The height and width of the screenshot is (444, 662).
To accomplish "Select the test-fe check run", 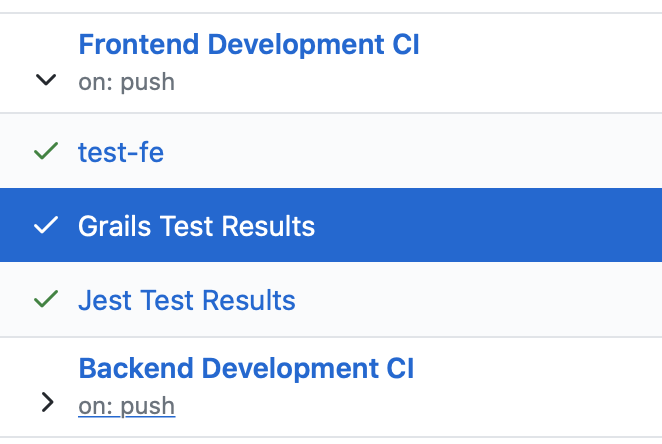I will [x=121, y=152].
